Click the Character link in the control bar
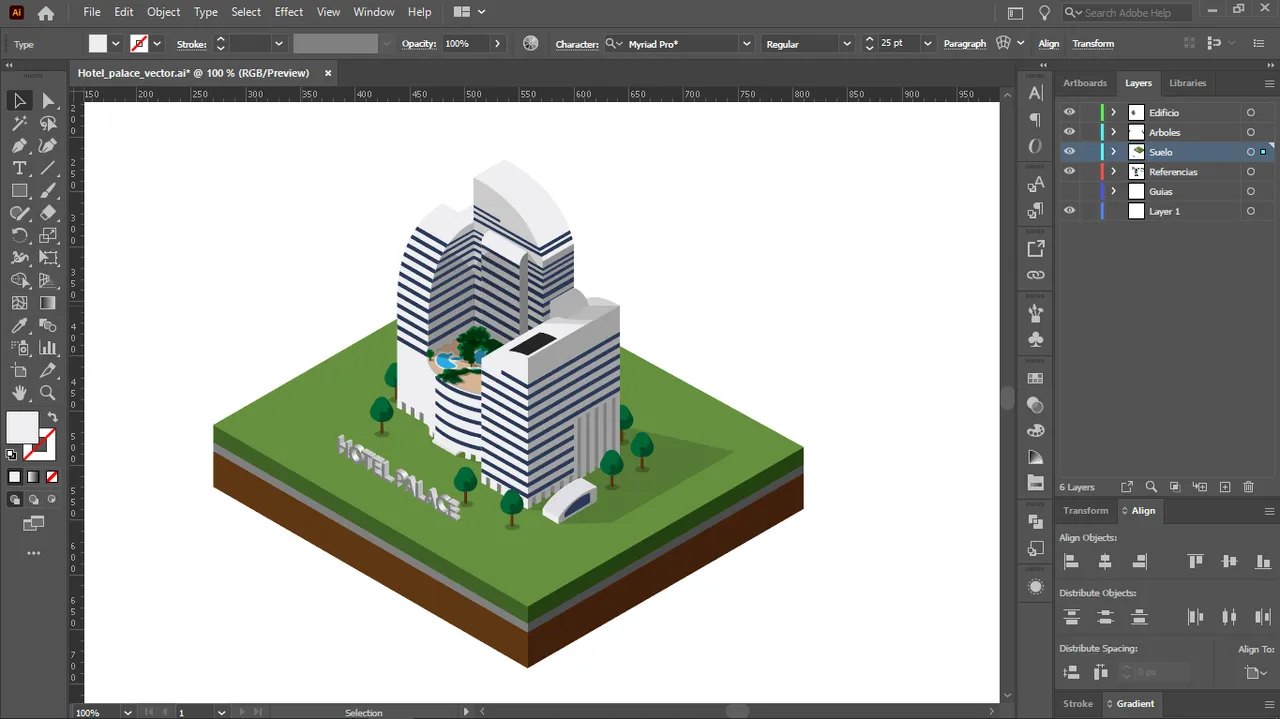The width and height of the screenshot is (1280, 719). tap(577, 44)
